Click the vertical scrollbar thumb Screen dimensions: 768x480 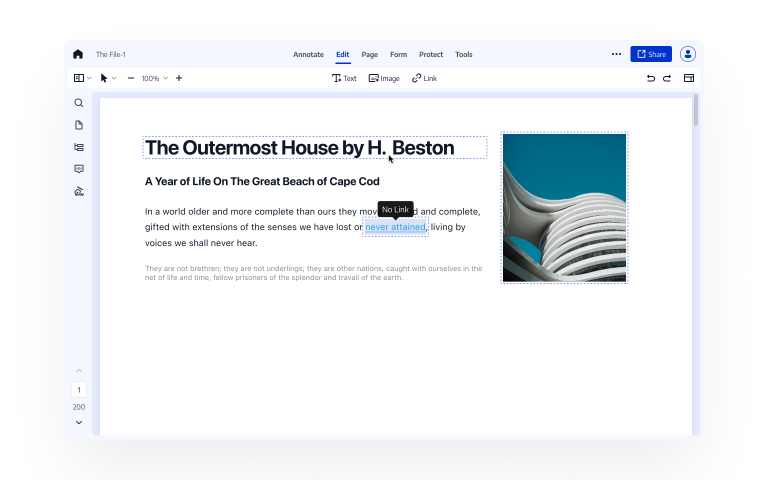tap(696, 111)
